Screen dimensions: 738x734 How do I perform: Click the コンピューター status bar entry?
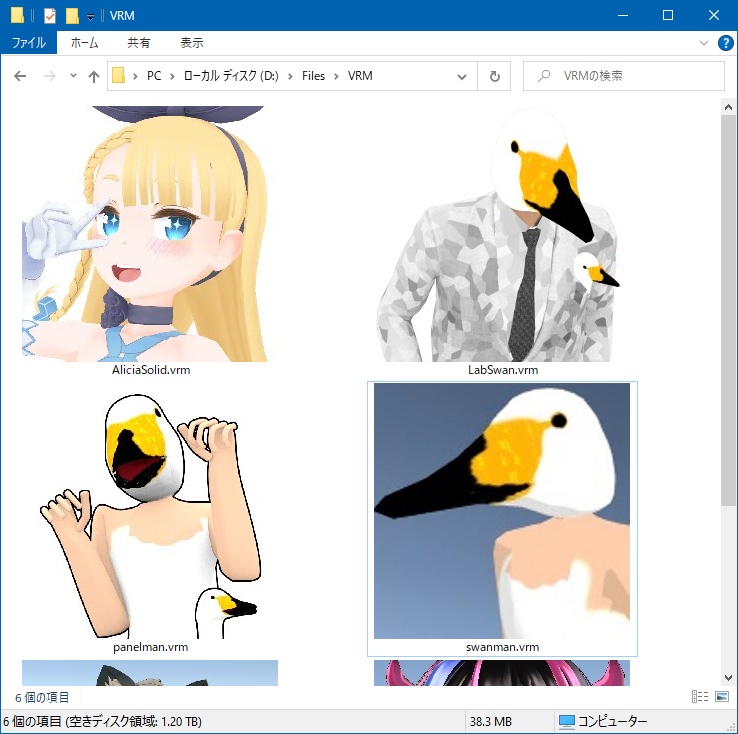(x=602, y=721)
